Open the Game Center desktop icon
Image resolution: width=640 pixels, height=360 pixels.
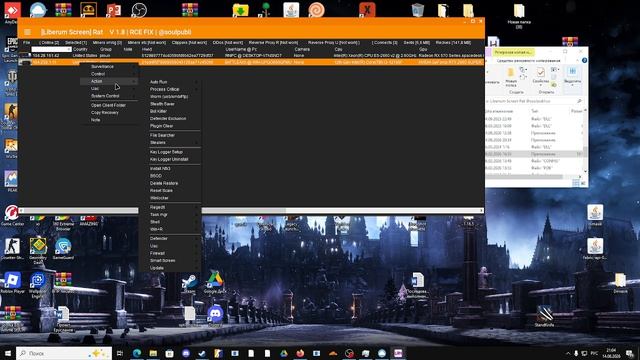click(12, 216)
